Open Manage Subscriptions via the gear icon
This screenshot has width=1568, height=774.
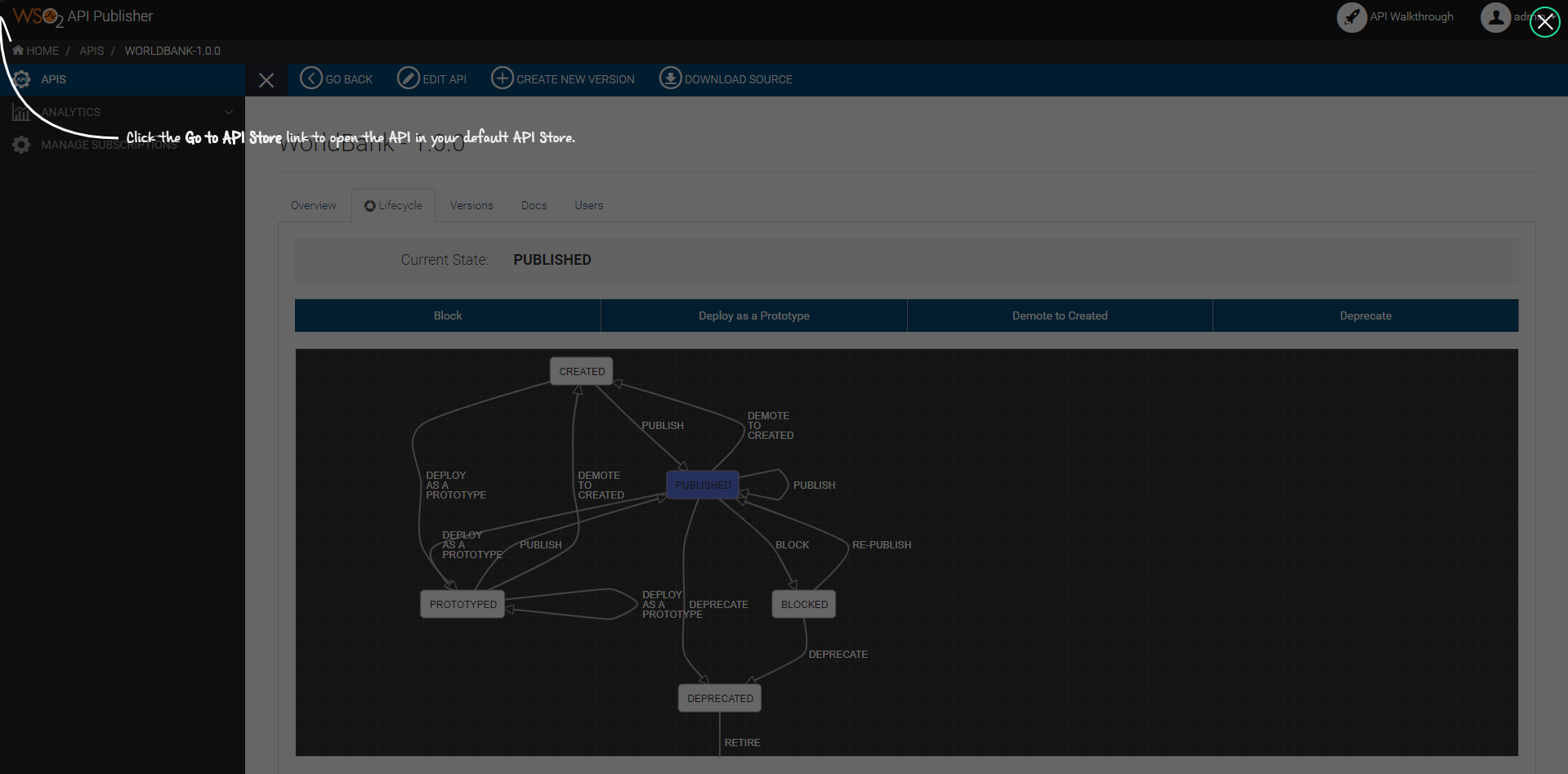tap(20, 145)
